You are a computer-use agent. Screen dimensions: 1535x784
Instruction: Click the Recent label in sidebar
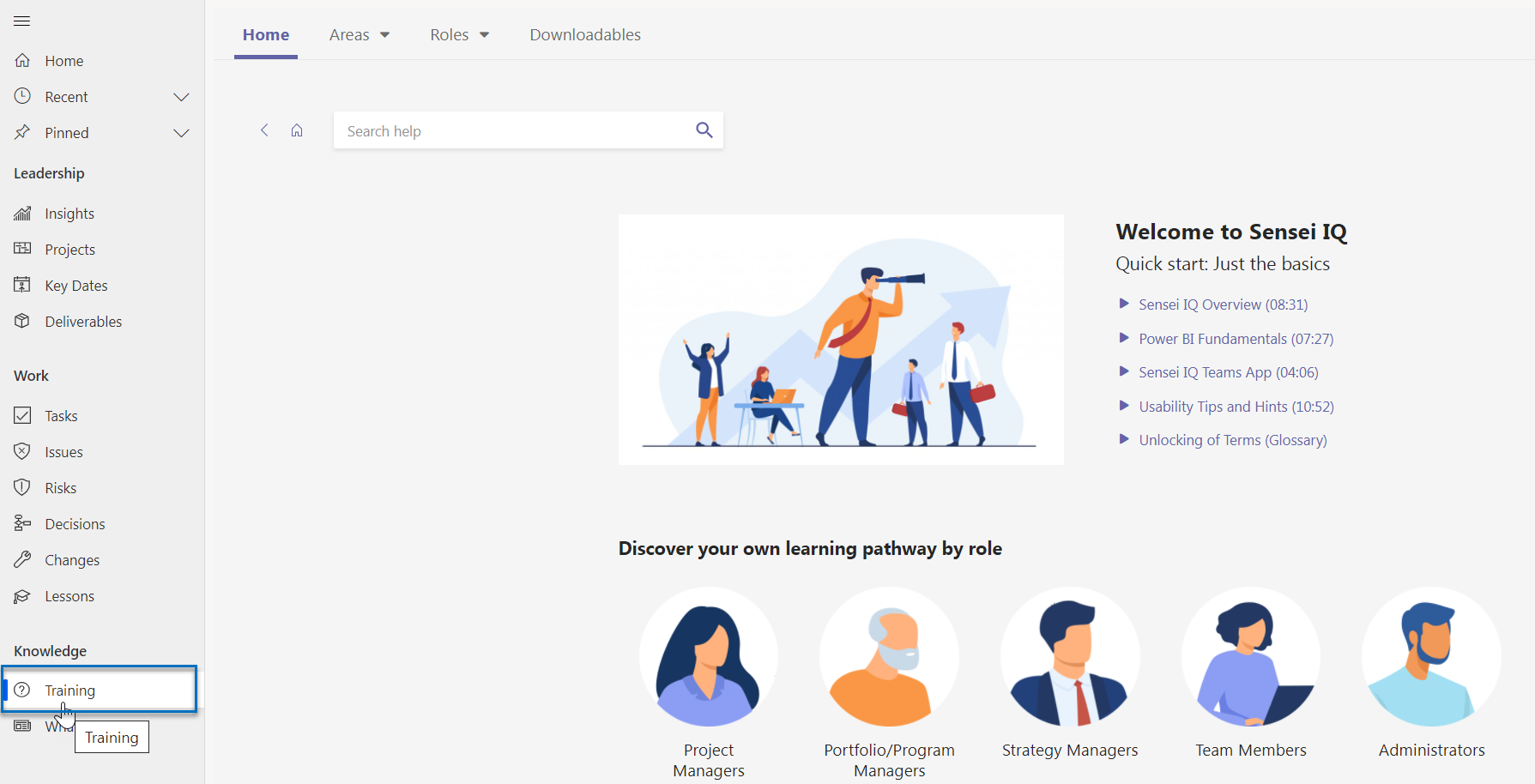click(x=66, y=97)
